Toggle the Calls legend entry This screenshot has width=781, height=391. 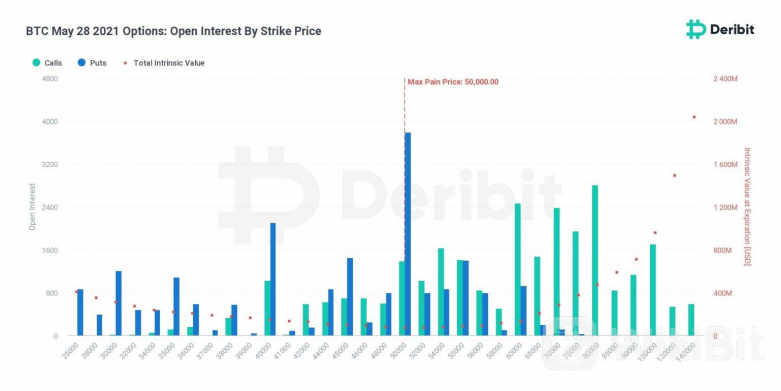click(47, 63)
